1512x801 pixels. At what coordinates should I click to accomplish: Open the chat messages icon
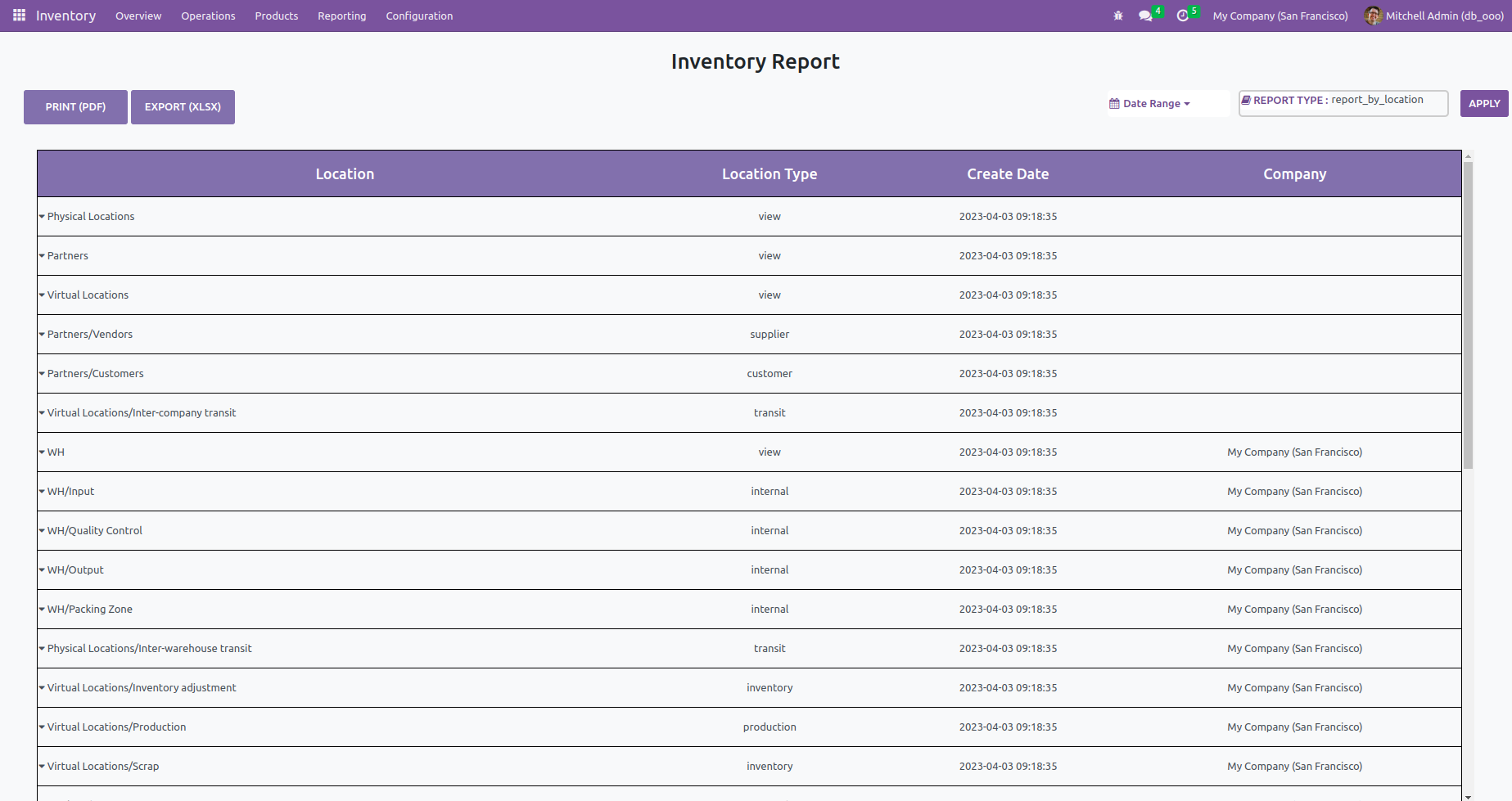(x=1145, y=16)
